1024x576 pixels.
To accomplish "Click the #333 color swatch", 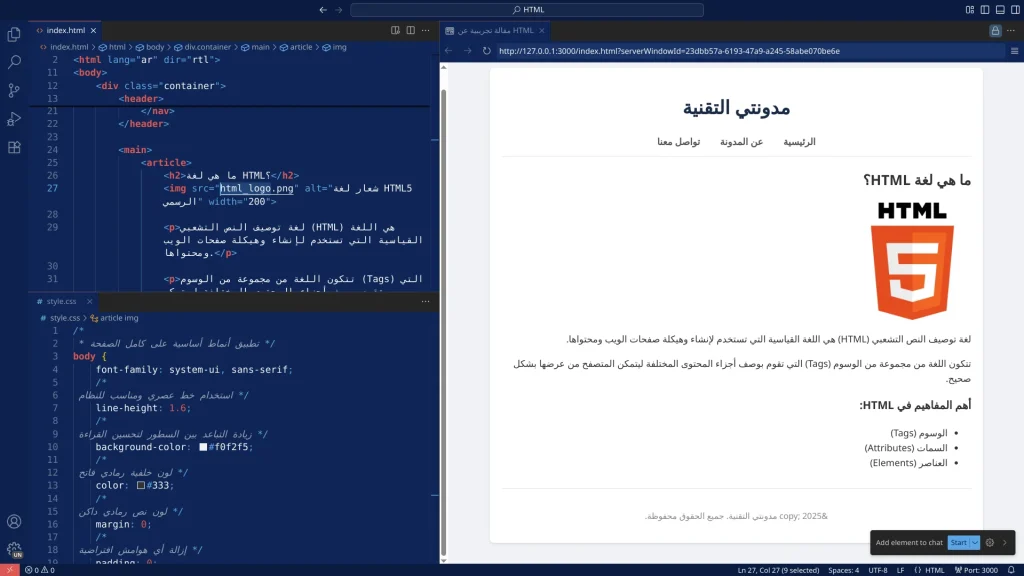I will click(x=140, y=485).
